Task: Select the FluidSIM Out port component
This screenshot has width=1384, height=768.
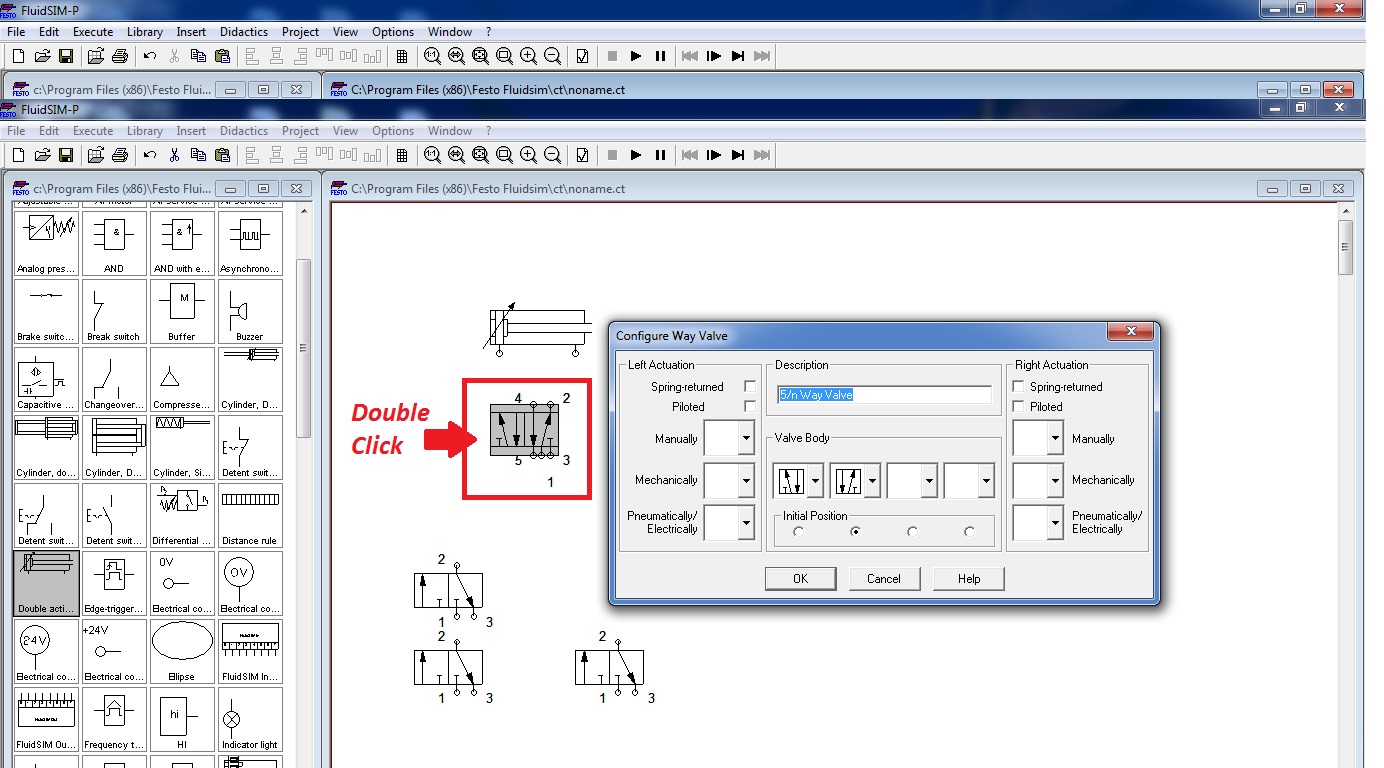Action: 47,718
